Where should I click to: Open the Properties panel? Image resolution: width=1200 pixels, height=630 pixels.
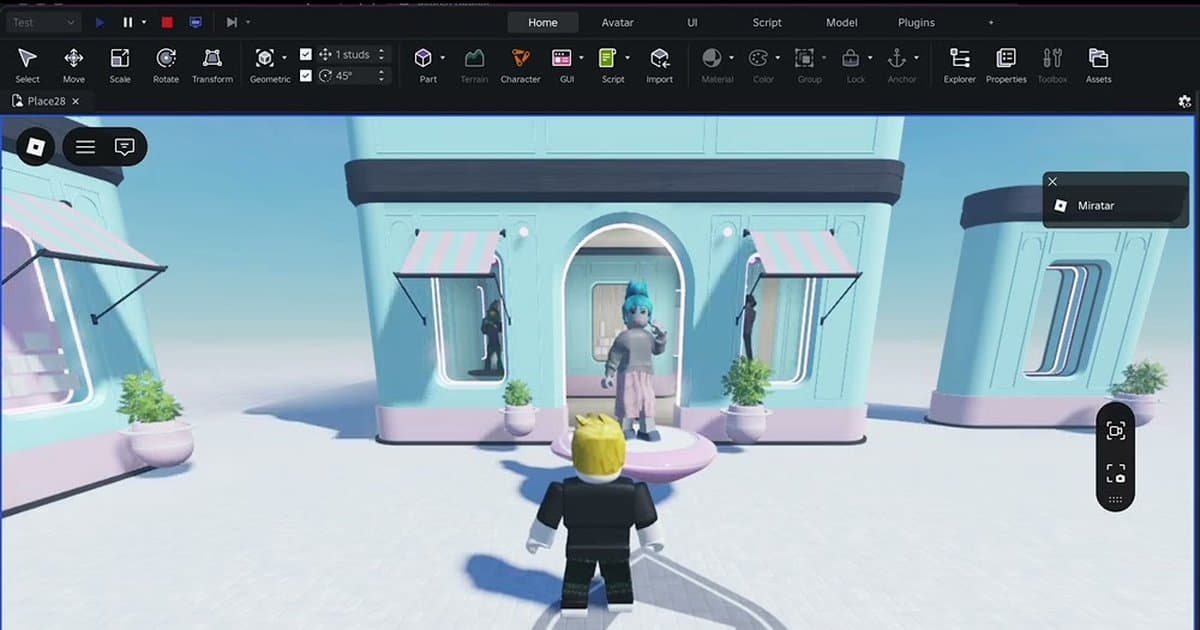(x=1006, y=65)
